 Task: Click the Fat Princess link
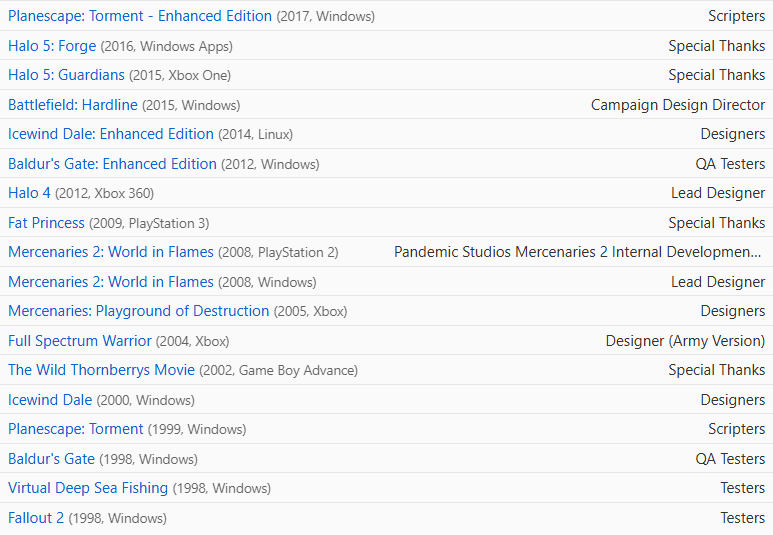tap(46, 223)
